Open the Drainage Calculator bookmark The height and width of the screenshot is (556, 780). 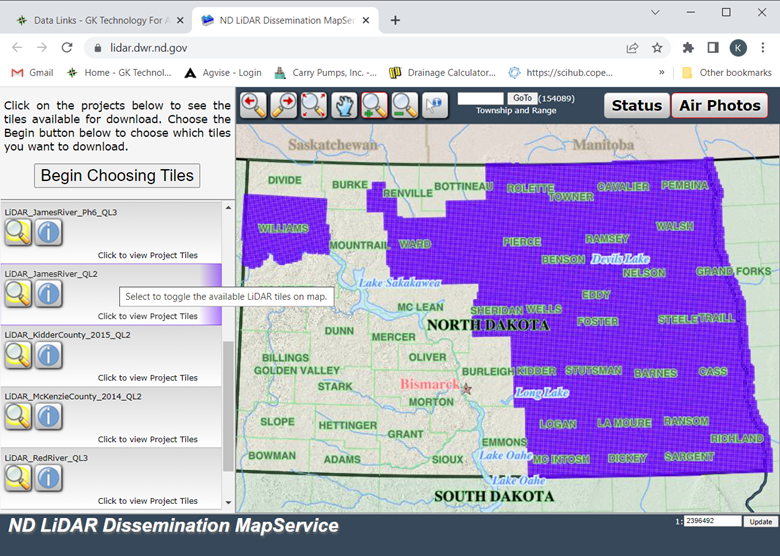(x=442, y=73)
